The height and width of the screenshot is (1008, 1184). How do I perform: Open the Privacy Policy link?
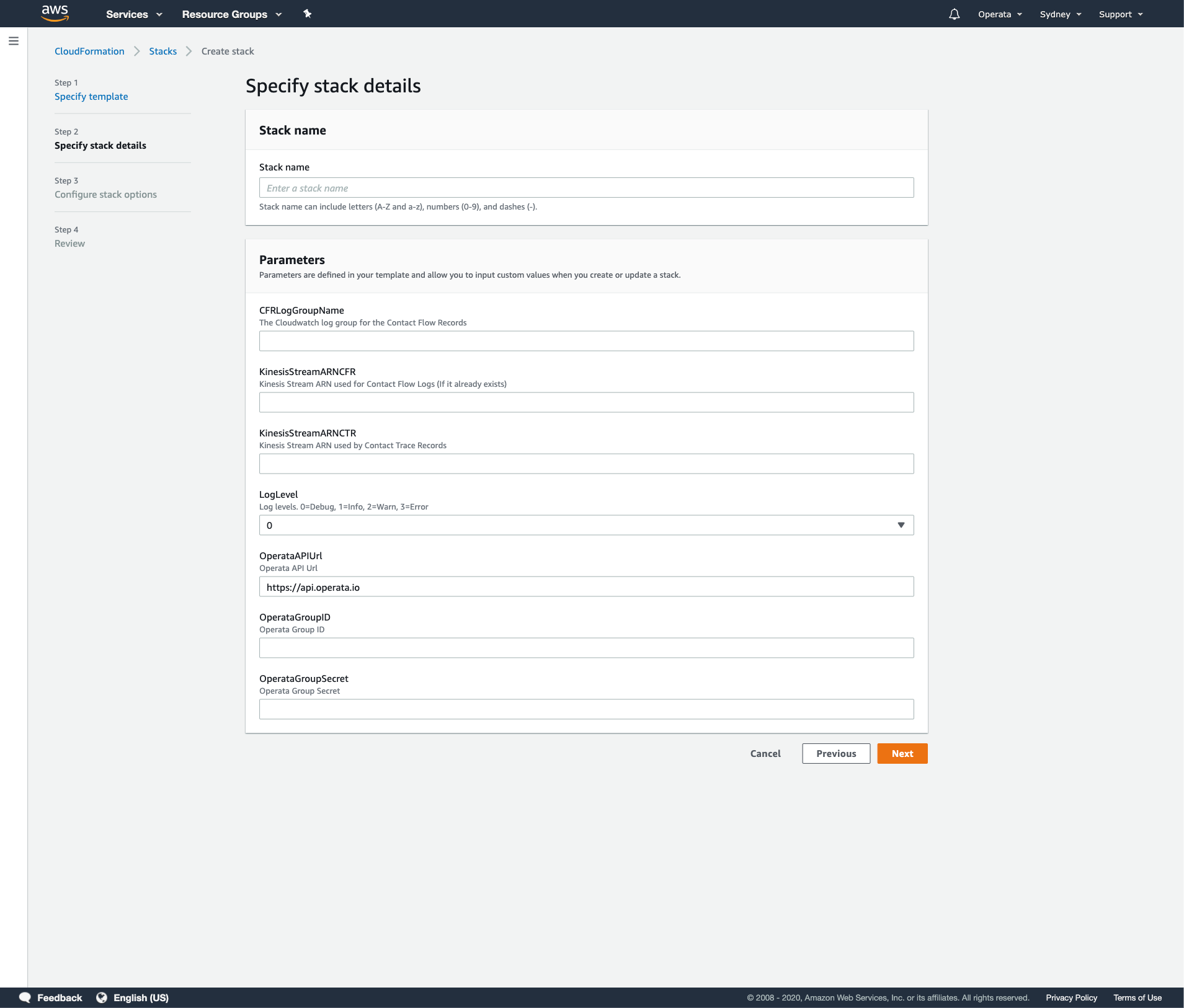pyautogui.click(x=1071, y=997)
